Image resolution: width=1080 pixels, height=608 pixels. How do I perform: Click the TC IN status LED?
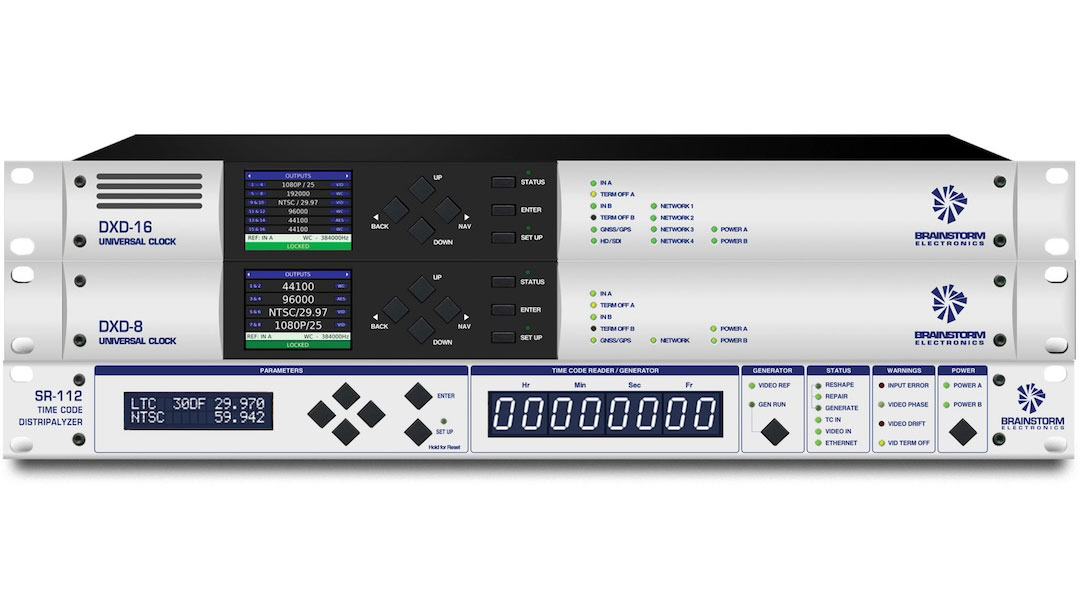818,419
